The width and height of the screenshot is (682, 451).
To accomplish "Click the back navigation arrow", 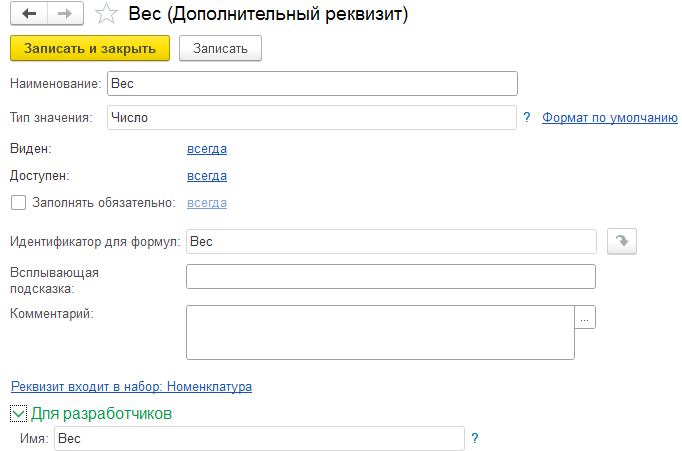I will [29, 15].
